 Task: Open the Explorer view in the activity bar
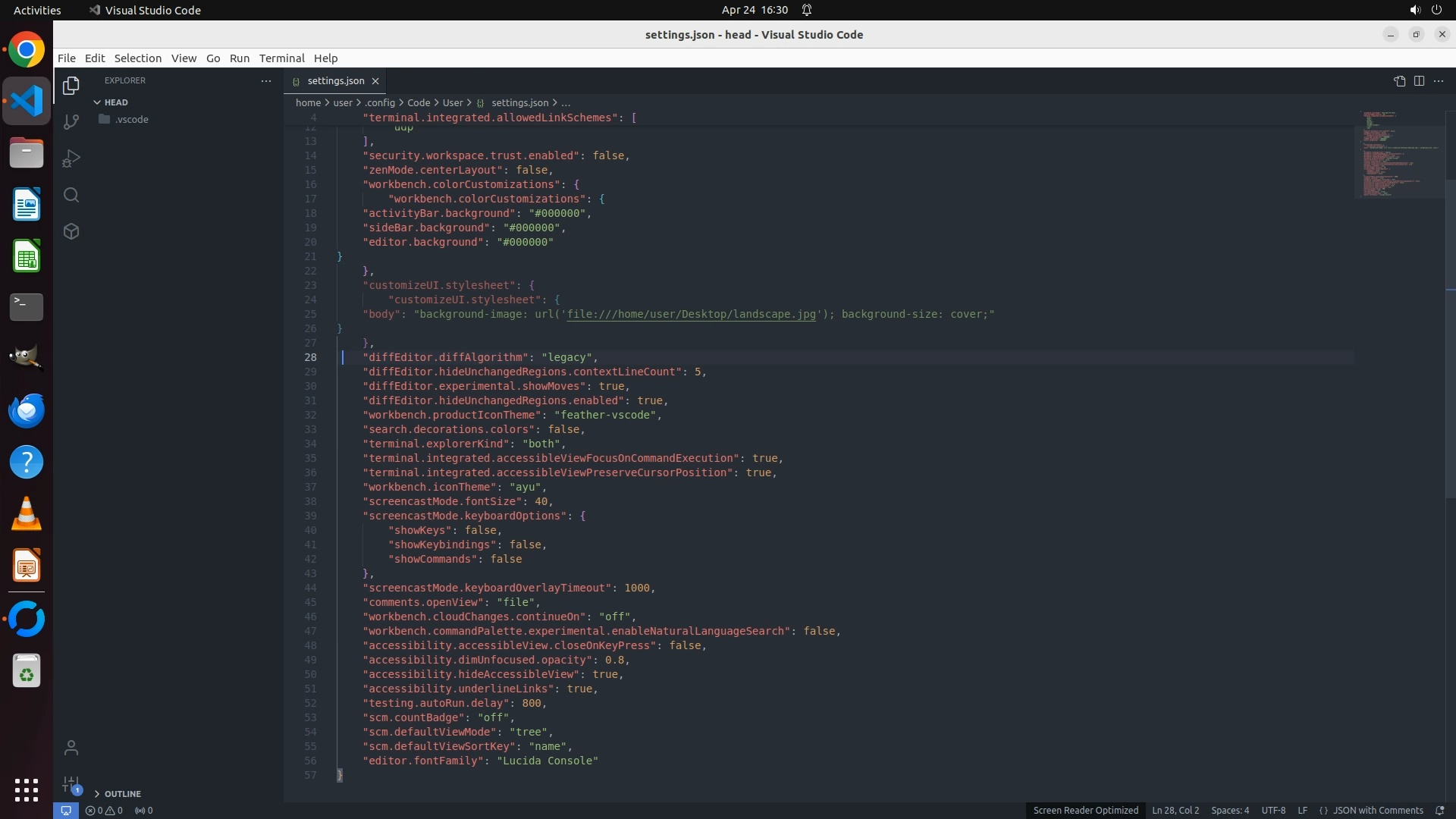coord(71,86)
